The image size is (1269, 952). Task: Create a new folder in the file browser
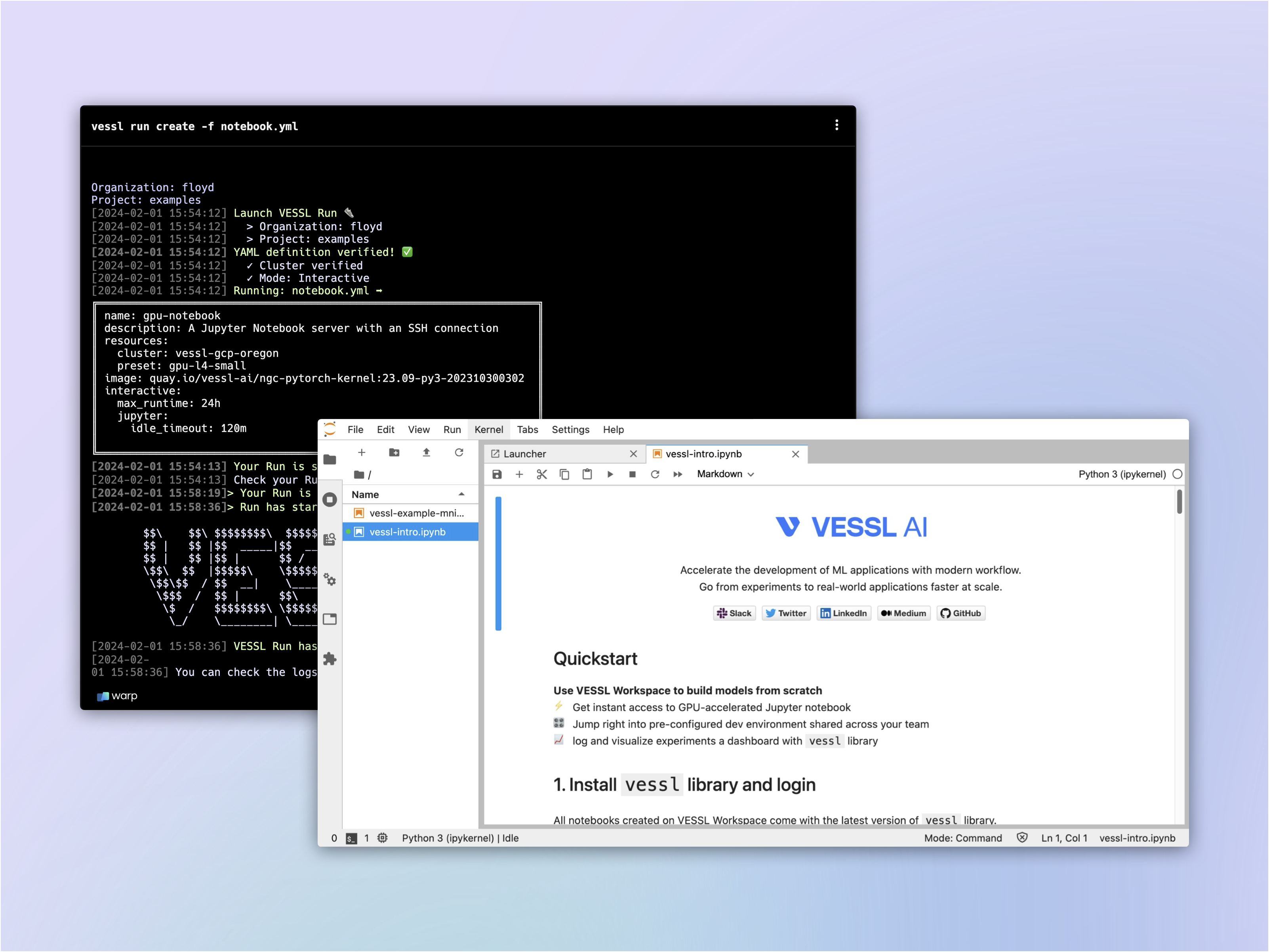(x=394, y=453)
